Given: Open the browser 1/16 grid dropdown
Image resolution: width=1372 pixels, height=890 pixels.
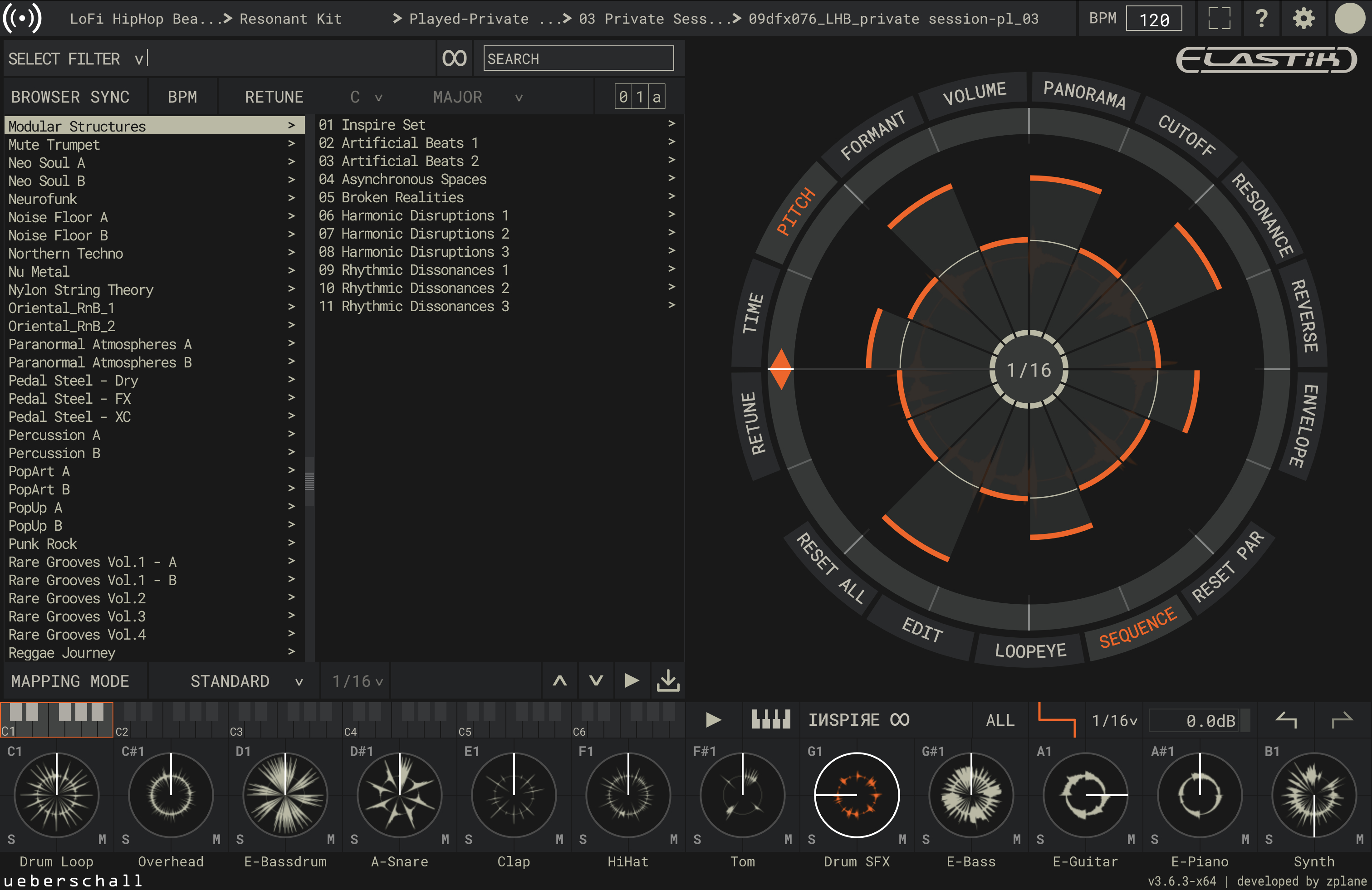Looking at the screenshot, I should 358,681.
